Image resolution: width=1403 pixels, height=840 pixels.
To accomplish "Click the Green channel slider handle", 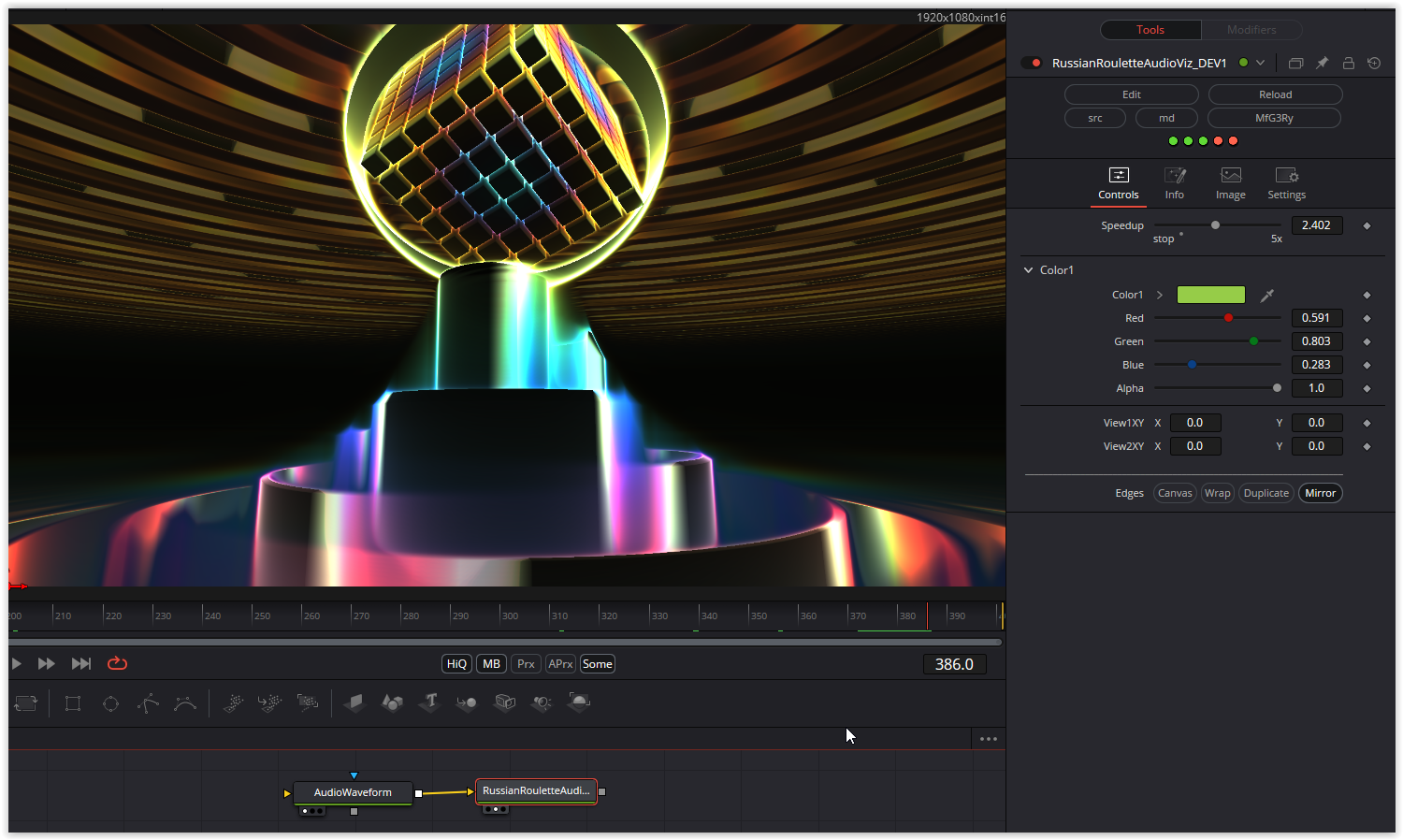I will click(1253, 341).
